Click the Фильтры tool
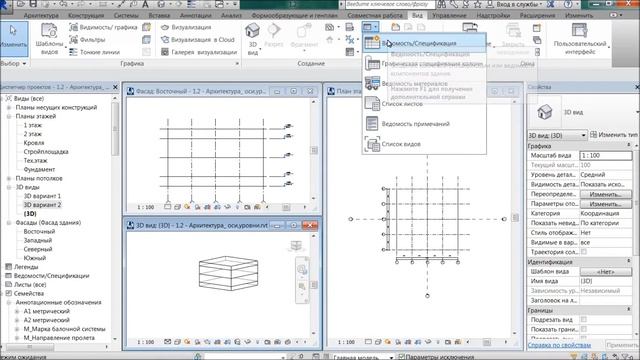 [88, 40]
